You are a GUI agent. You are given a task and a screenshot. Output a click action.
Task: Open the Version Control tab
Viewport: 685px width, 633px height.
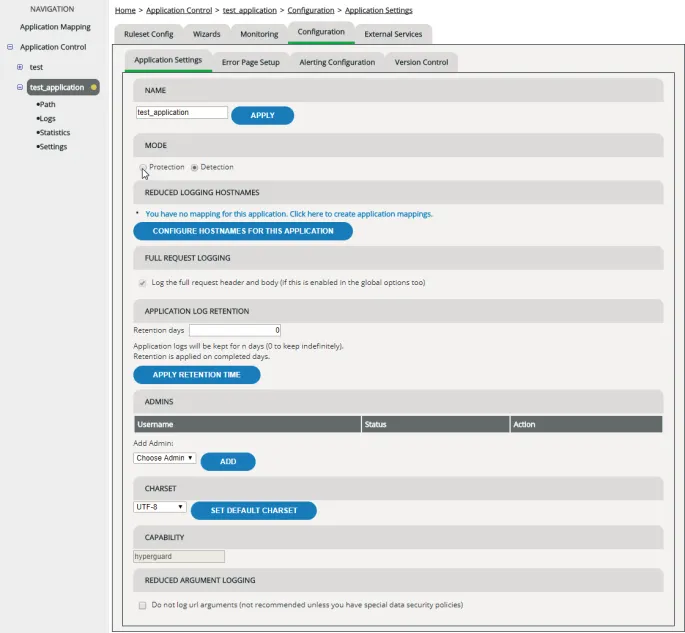pyautogui.click(x=421, y=62)
